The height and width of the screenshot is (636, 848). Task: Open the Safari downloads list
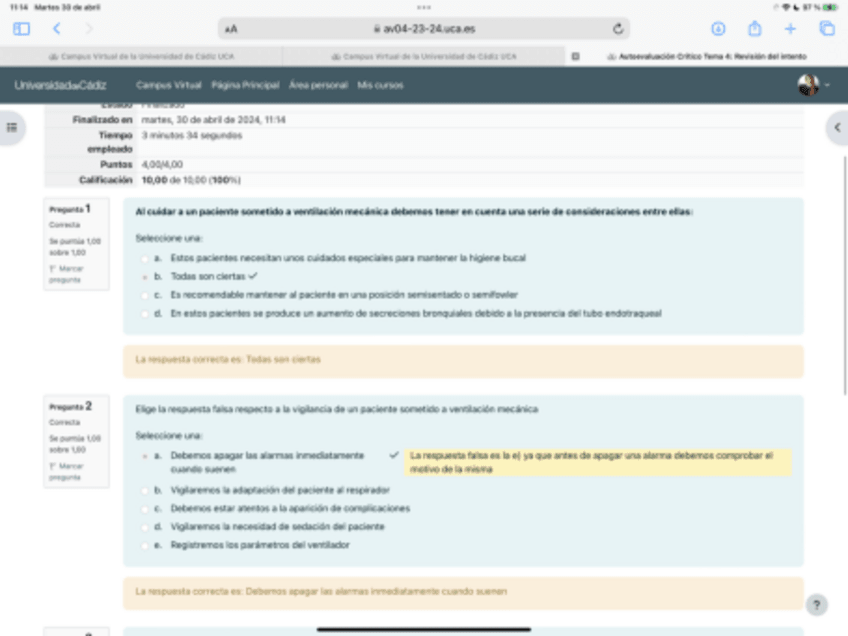pyautogui.click(x=718, y=29)
